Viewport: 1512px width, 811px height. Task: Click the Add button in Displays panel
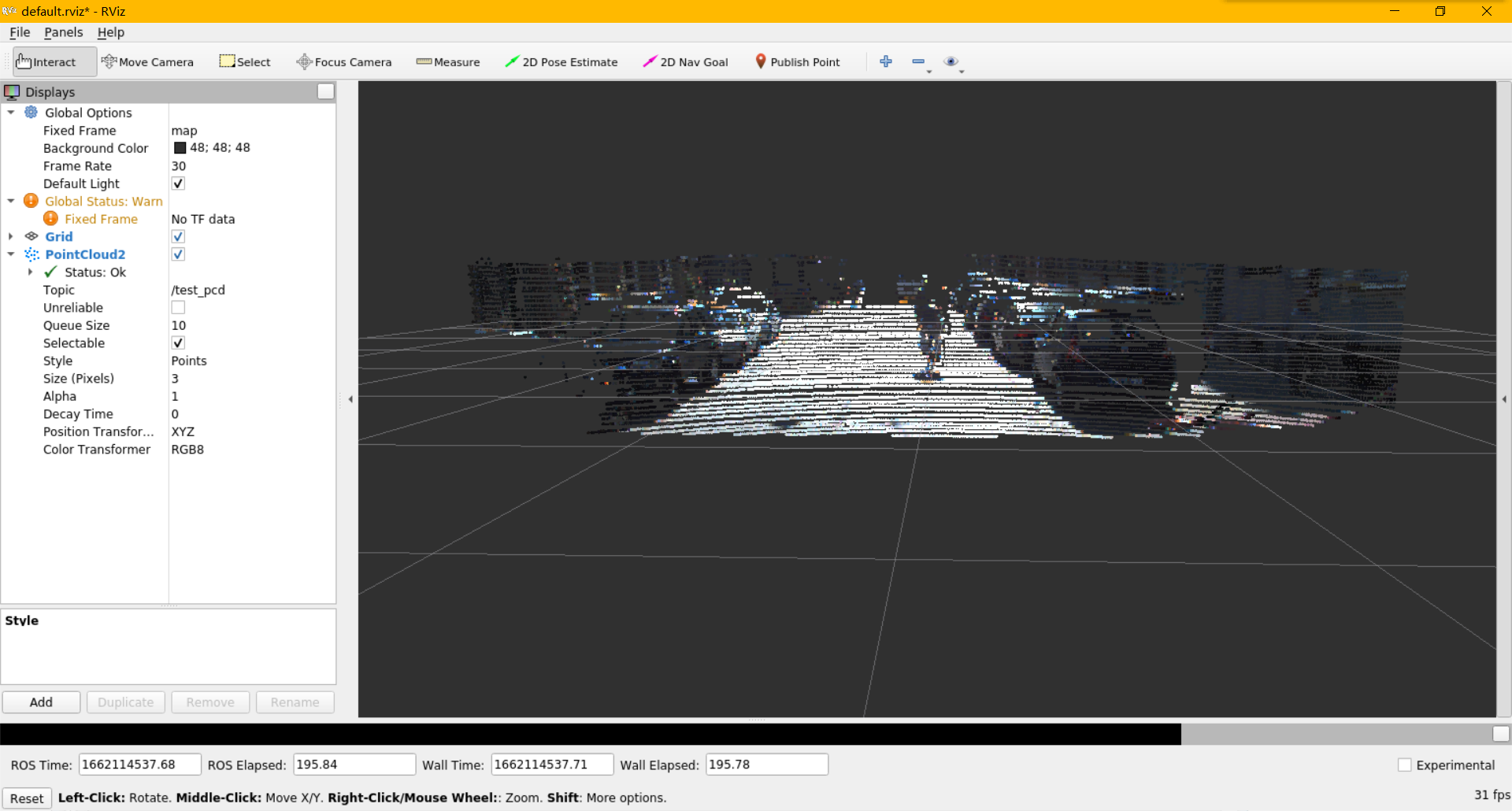pos(41,702)
